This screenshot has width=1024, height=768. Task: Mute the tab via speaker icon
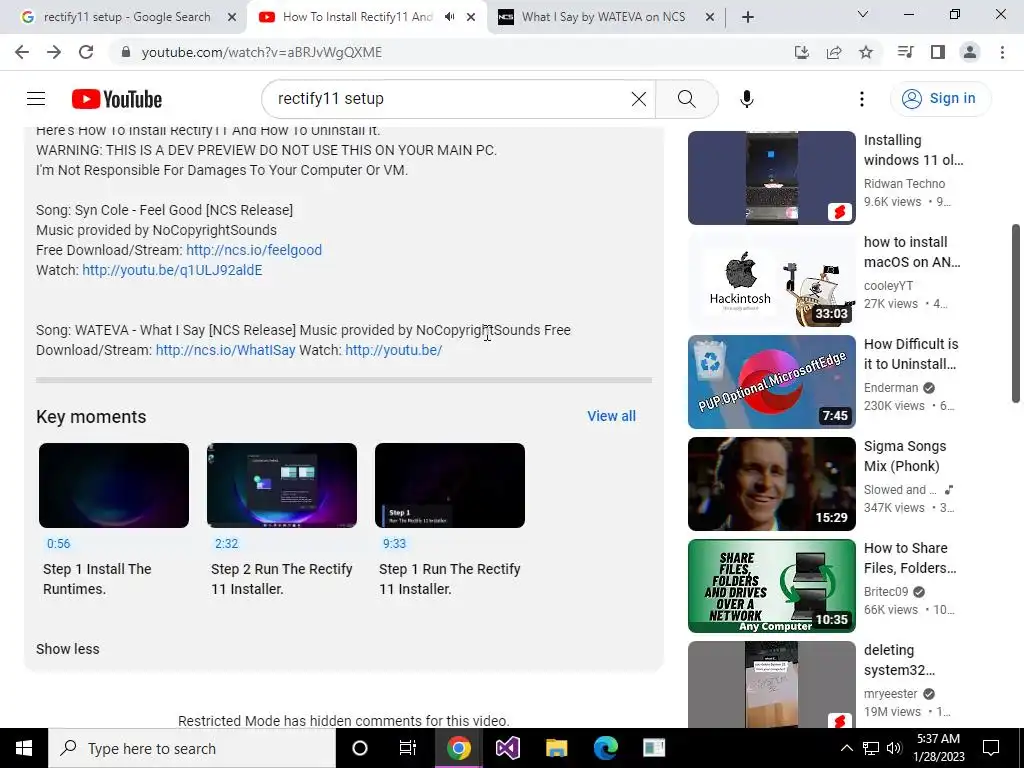pyautogui.click(x=449, y=17)
